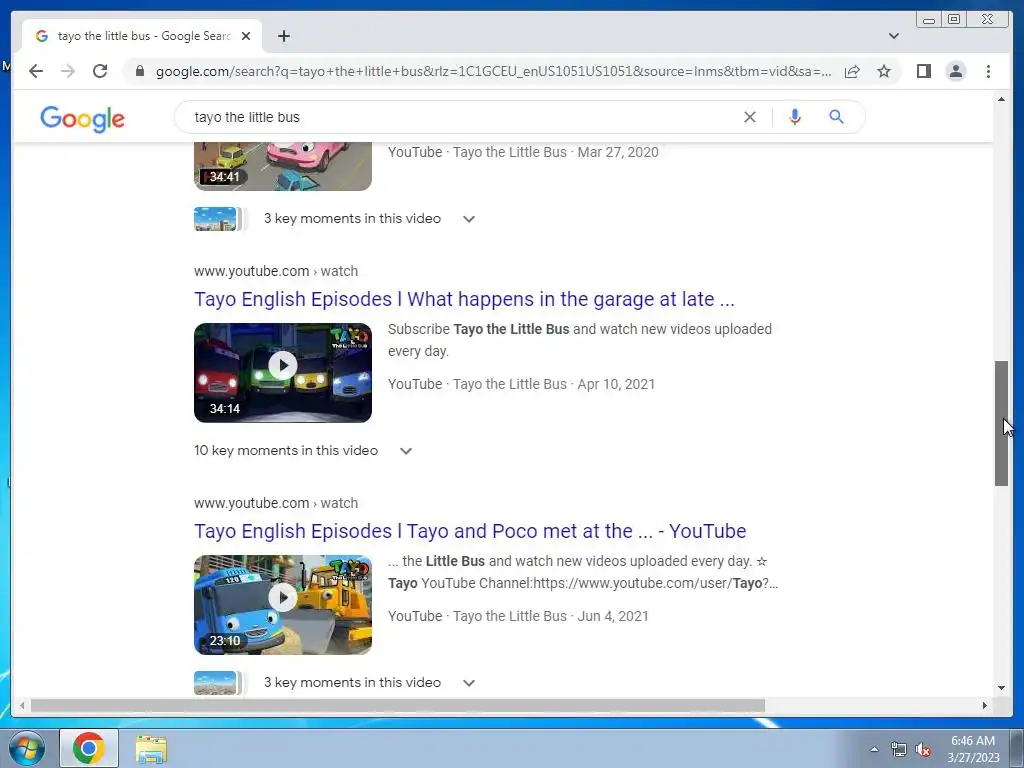
Task: Click the www.youtube.com › watch text above garage result
Action: click(x=276, y=271)
